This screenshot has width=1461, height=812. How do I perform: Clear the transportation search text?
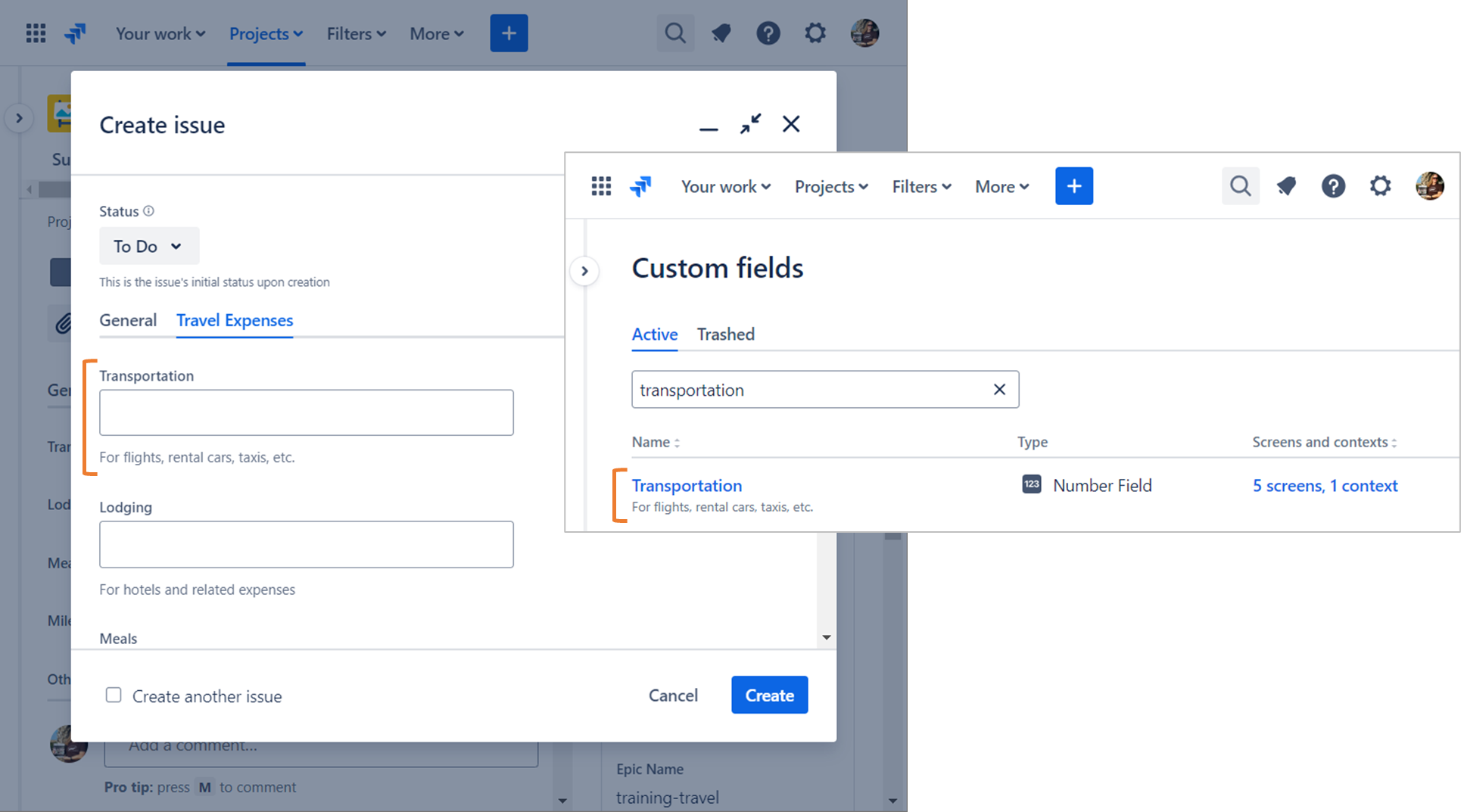click(999, 389)
